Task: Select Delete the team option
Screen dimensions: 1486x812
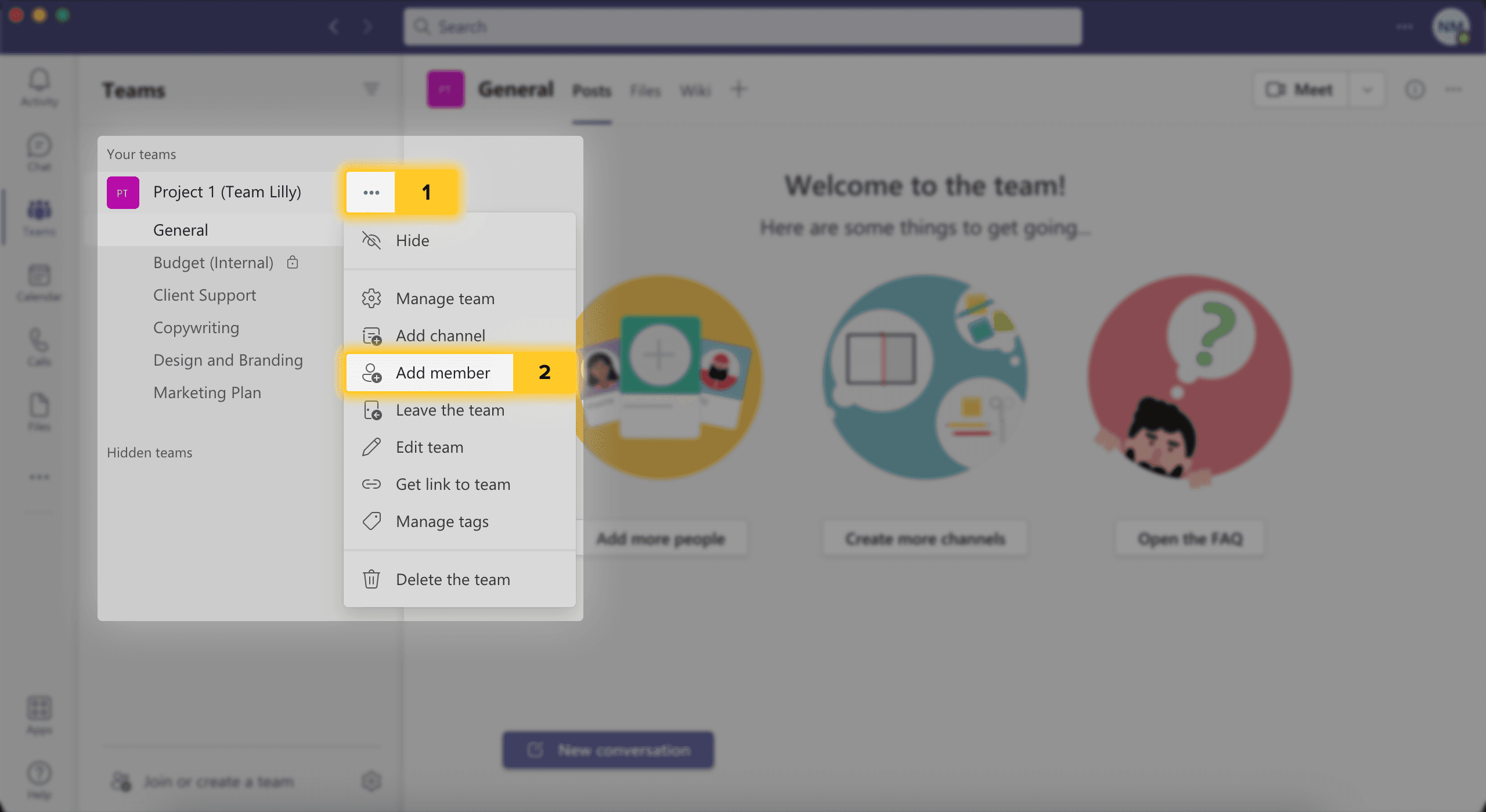Action: [x=453, y=578]
